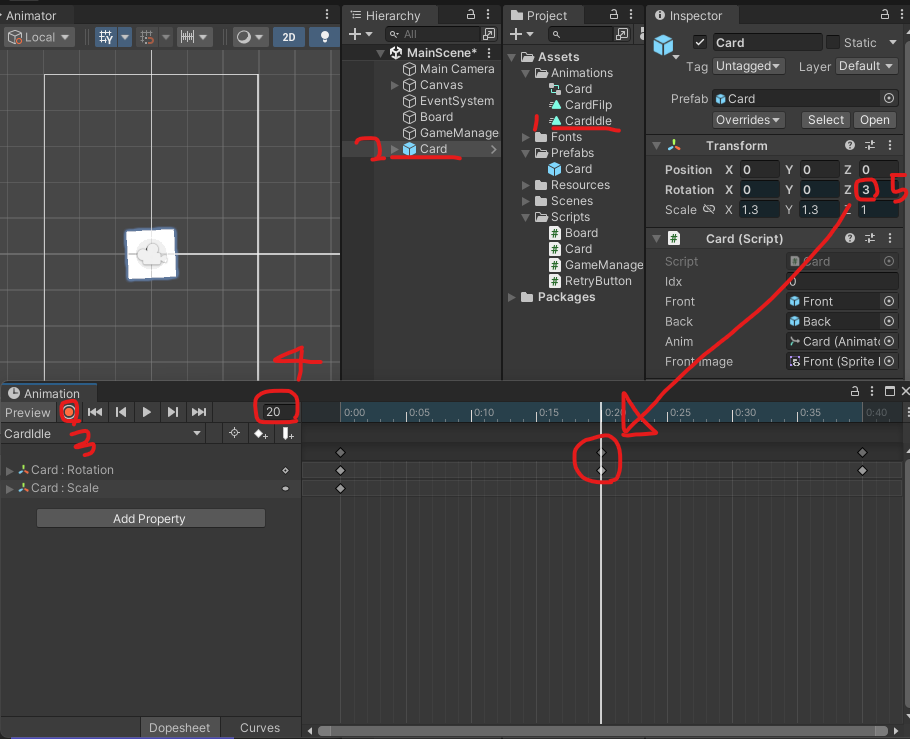Add animation event icon

point(288,434)
